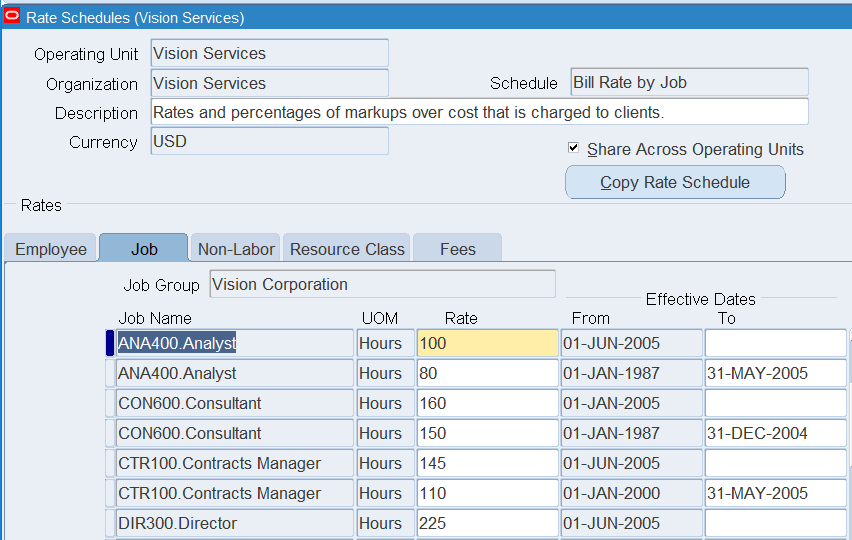Click From date 01-JAN-2005

[x=631, y=403]
